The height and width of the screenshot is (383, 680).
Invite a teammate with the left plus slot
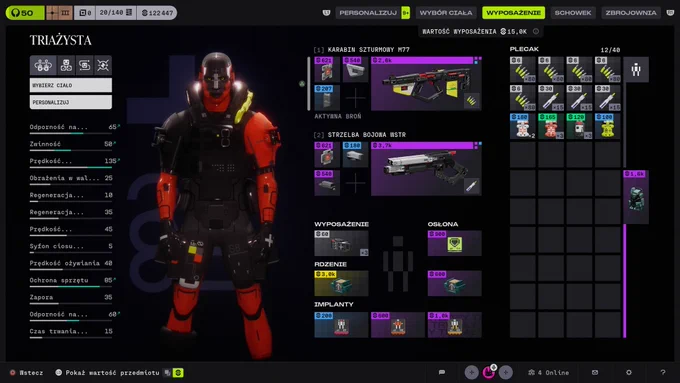[471, 372]
